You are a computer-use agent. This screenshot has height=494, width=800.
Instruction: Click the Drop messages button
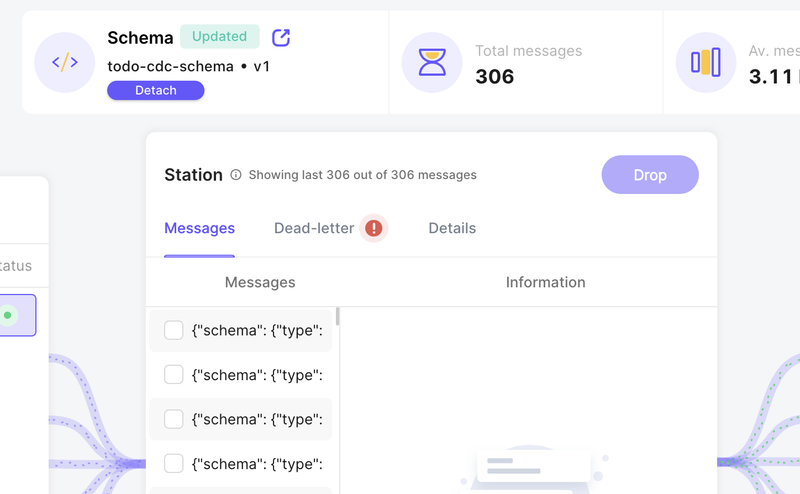coord(650,175)
